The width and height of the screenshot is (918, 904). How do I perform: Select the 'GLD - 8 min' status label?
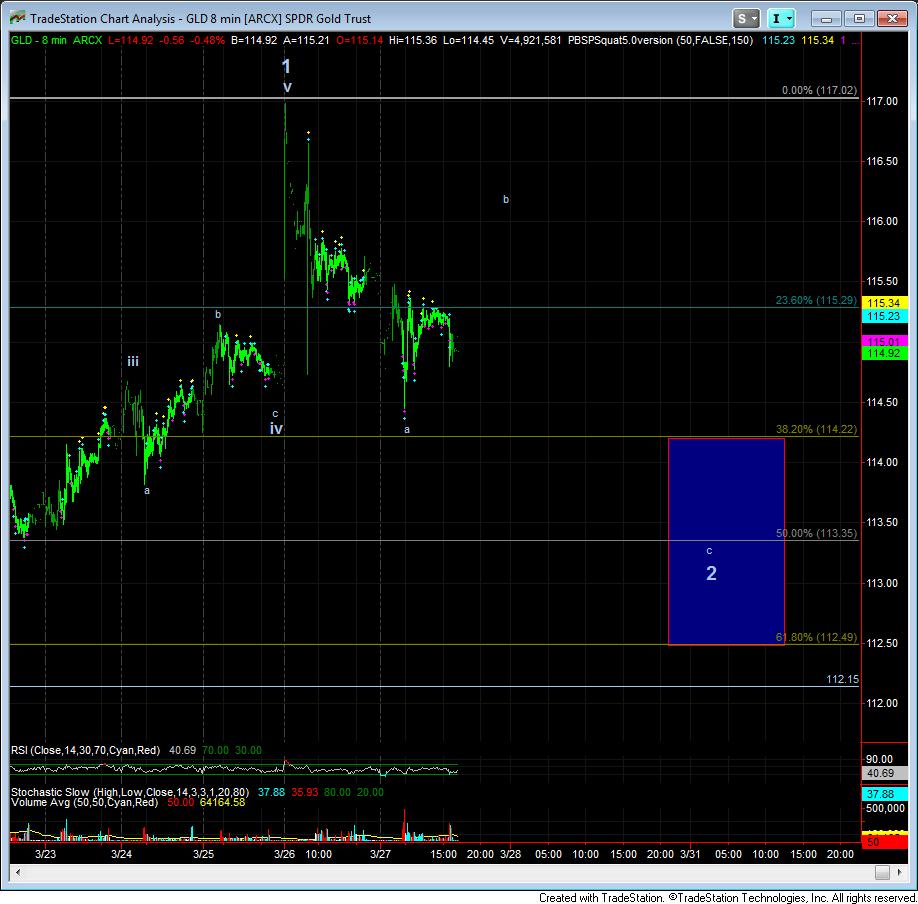pyautogui.click(x=39, y=40)
